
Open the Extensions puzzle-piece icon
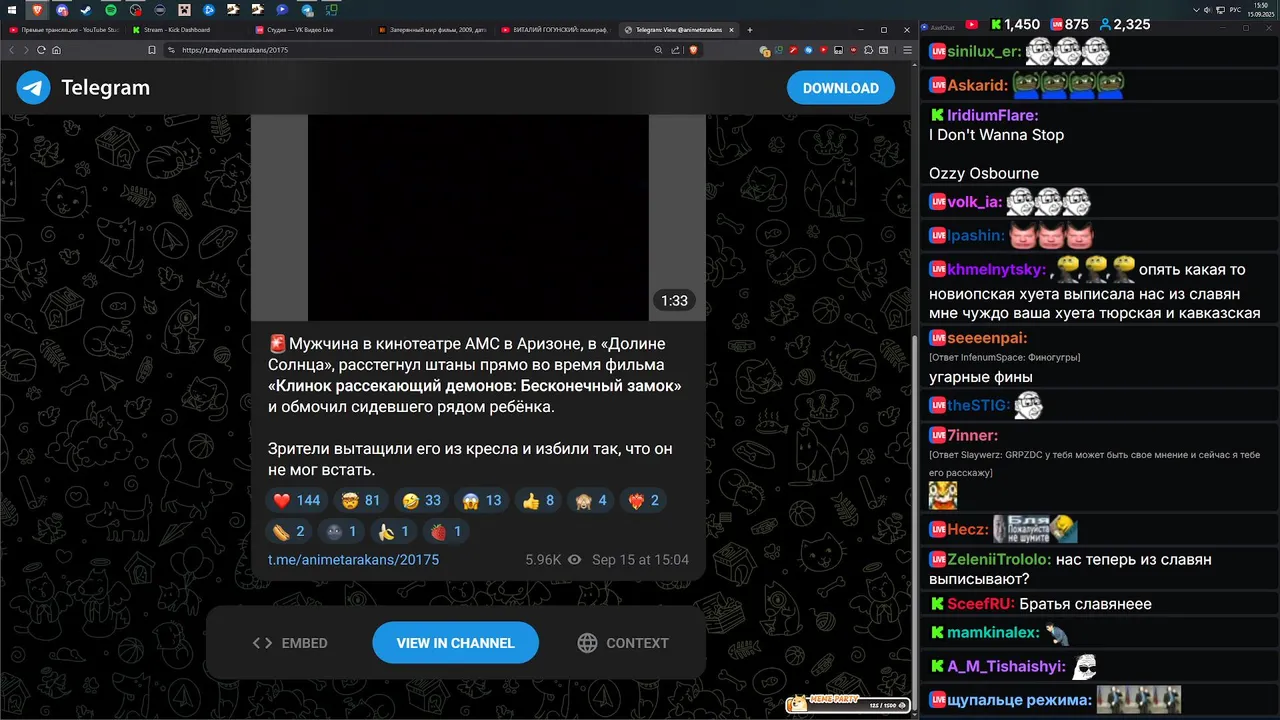868,50
